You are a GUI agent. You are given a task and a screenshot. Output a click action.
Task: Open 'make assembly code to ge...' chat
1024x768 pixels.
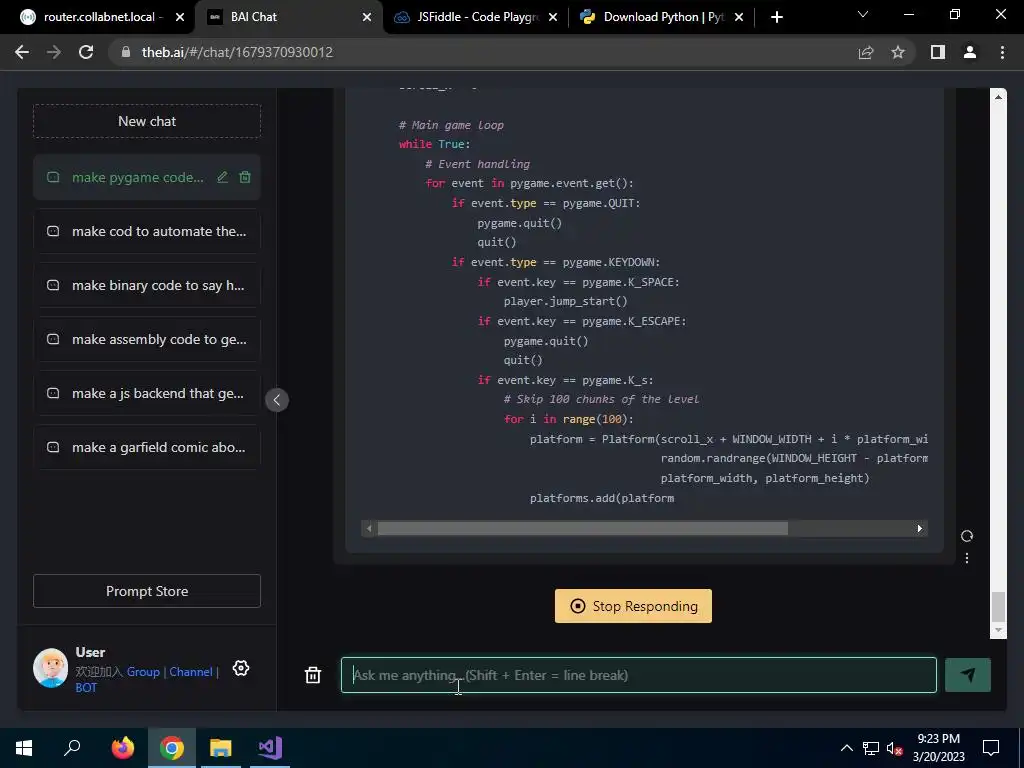click(147, 340)
